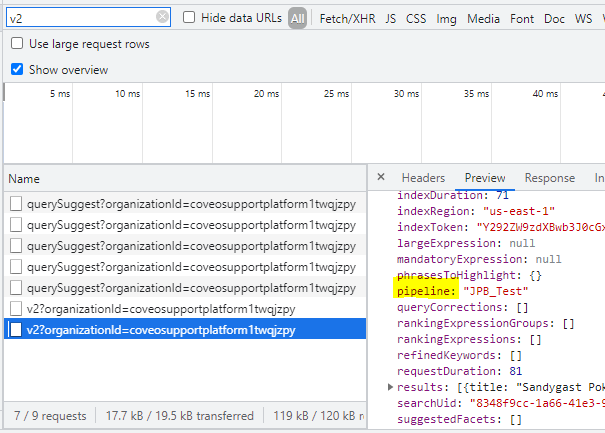Click the 20 ms mark on overview timeline
This screenshot has height=433, width=605.
pos(265,93)
